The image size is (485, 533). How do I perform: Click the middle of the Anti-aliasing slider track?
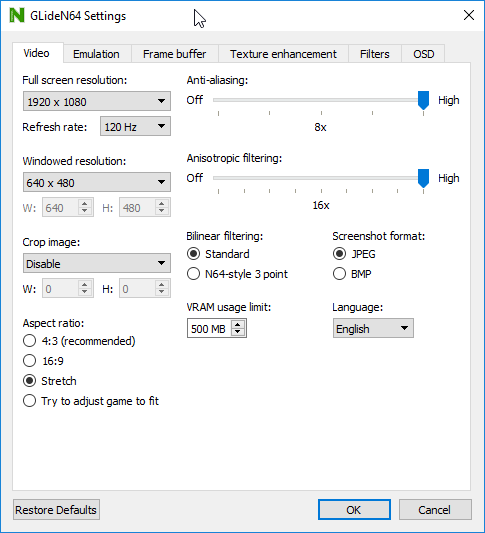[321, 100]
